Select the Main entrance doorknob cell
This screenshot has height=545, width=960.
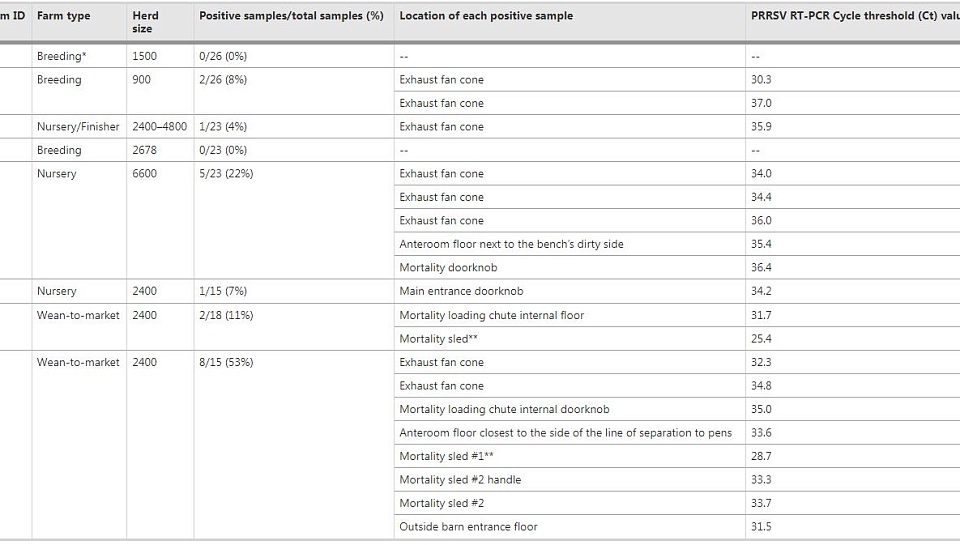pyautogui.click(x=461, y=292)
